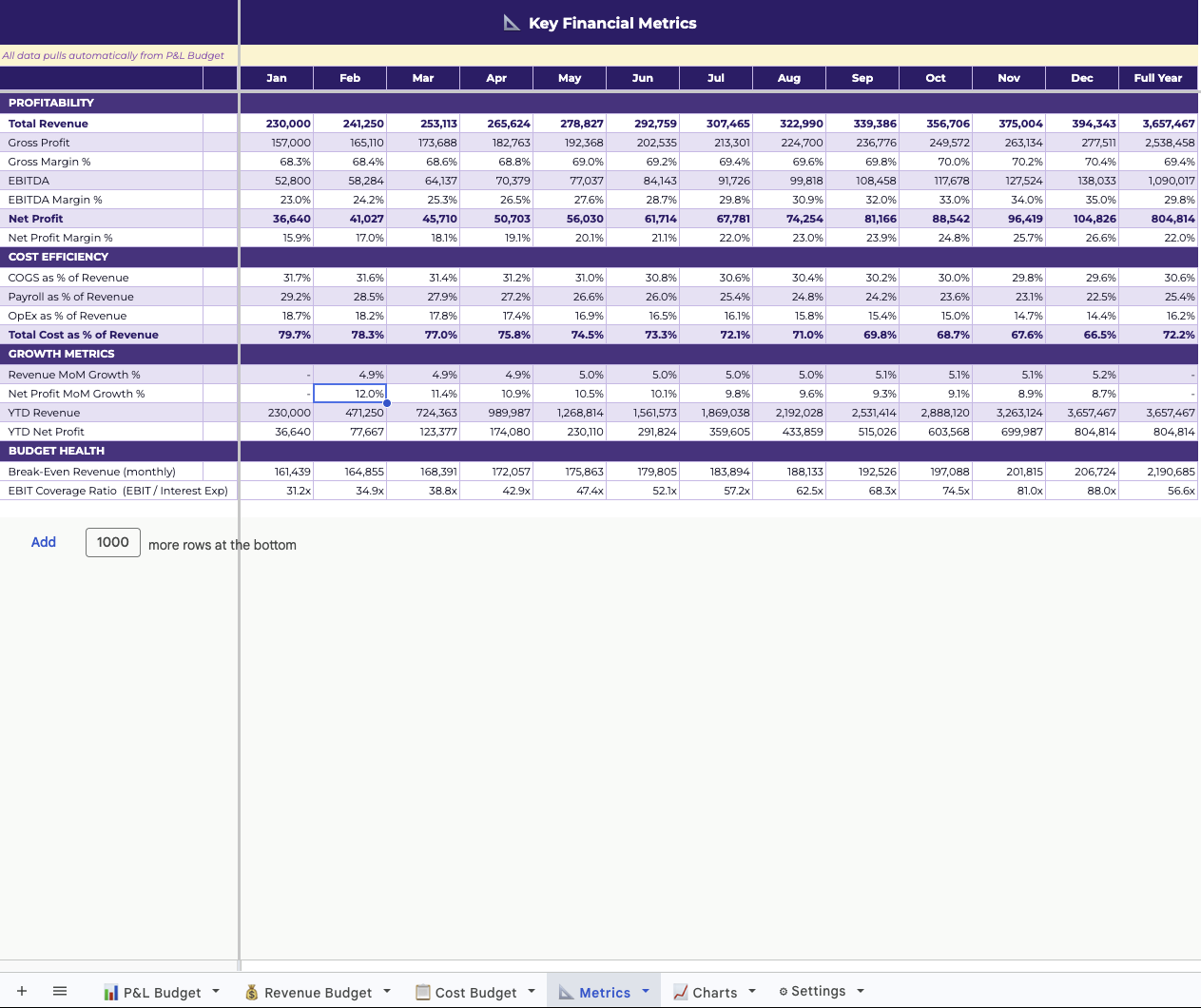Select Aug Gross Margin cell 69.6%
1201x1008 pixels.
[789, 162]
